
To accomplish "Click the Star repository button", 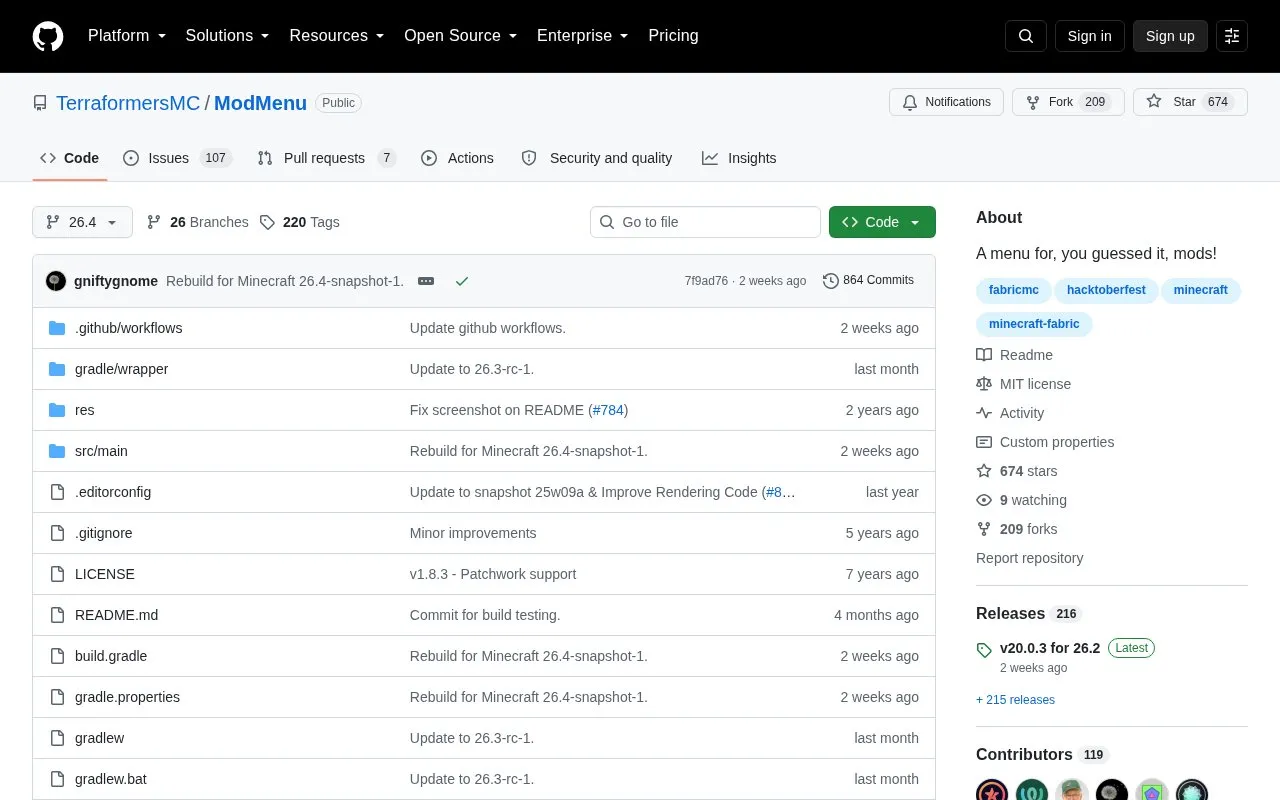I will click(1190, 102).
